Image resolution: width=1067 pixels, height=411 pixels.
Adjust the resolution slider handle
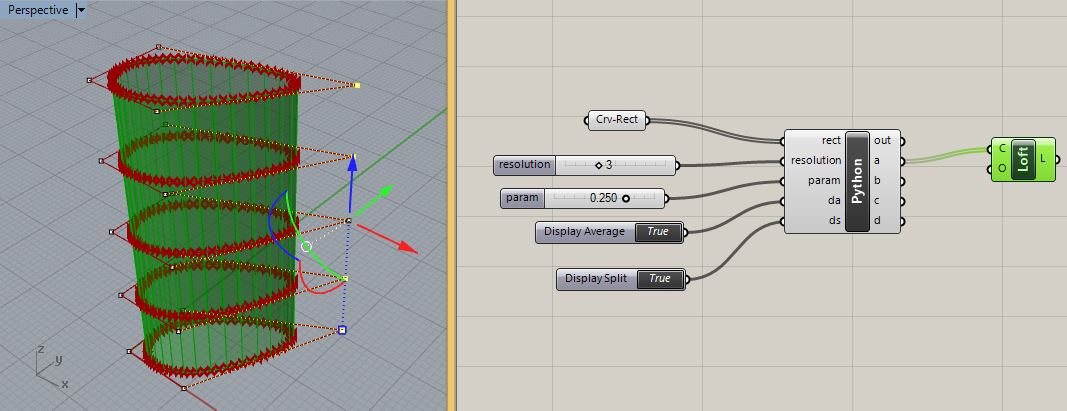pos(599,165)
